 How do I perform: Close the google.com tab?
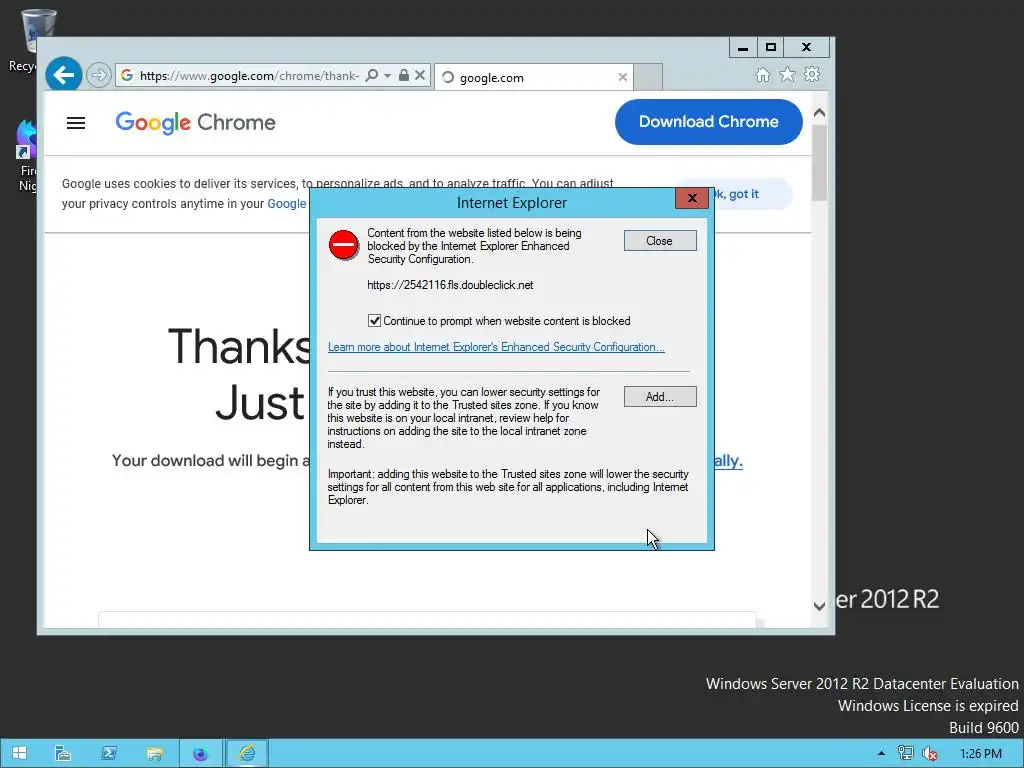622,77
